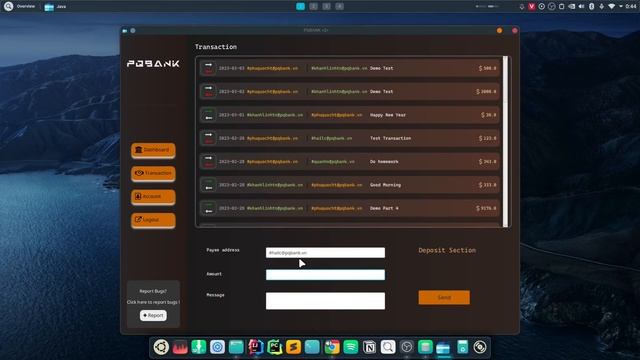Click the Wi-Fi icon in system tray
Screen dimensions: 640x360
click(611, 6)
